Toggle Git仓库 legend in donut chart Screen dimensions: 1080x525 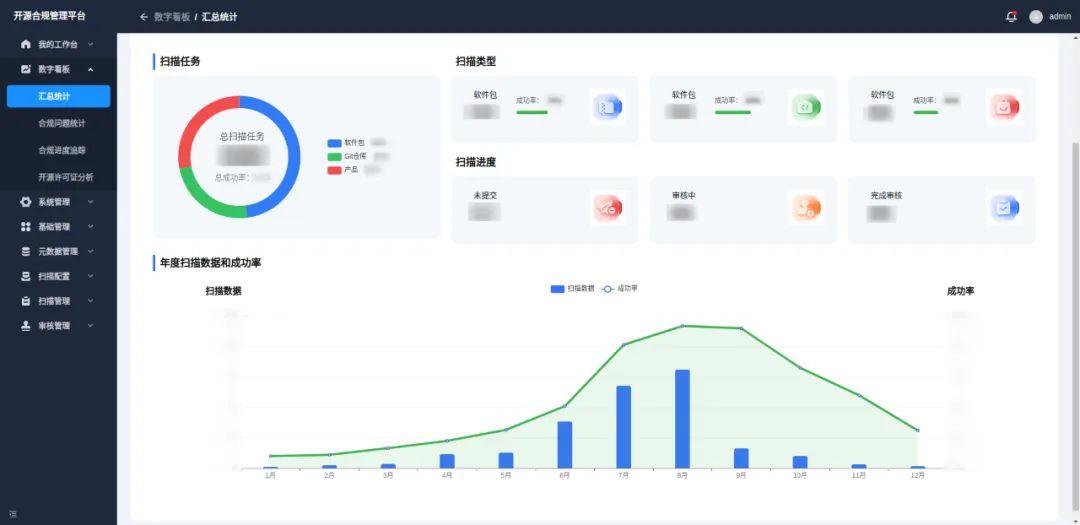[347, 156]
